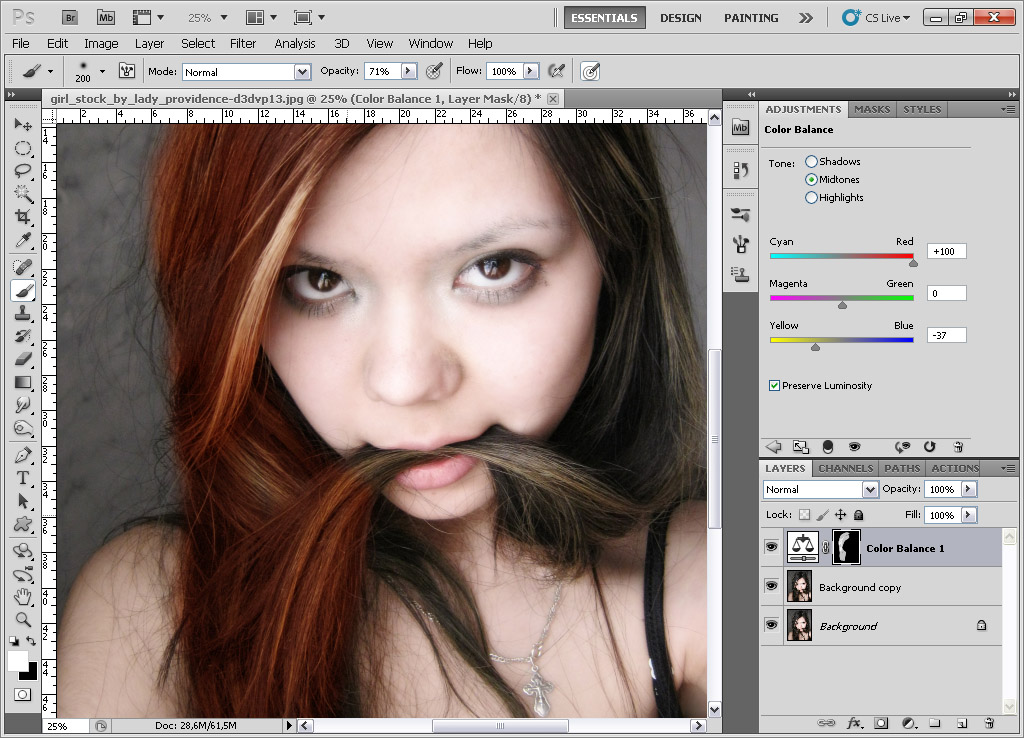Select the Highlights tone option

811,198
